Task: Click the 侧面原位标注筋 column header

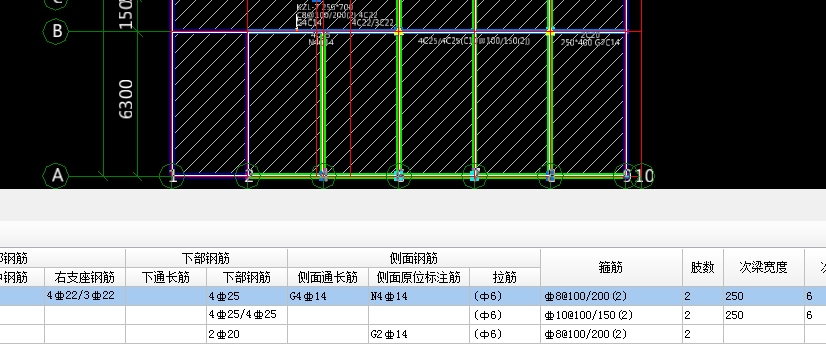Action: [x=419, y=277]
